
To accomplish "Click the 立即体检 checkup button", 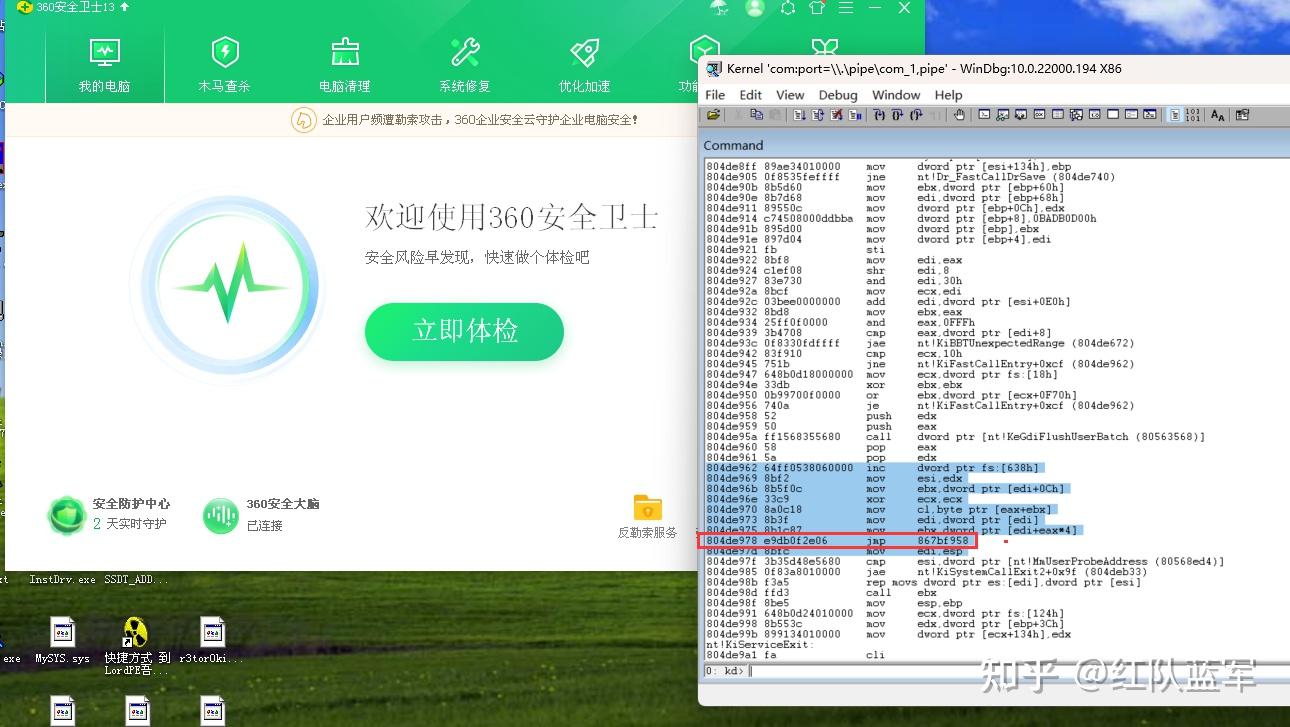I will (463, 333).
